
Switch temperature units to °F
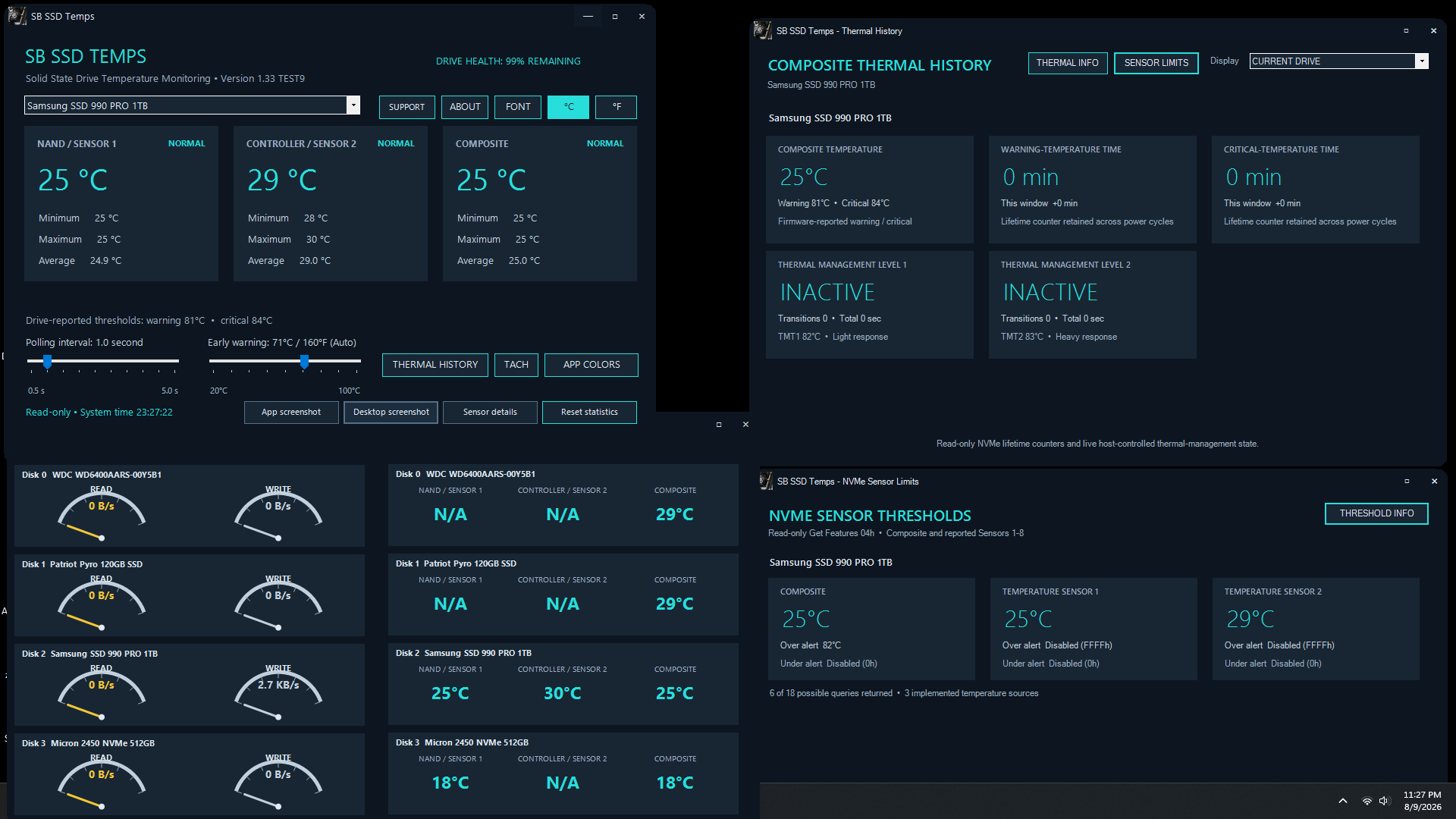pyautogui.click(x=616, y=107)
